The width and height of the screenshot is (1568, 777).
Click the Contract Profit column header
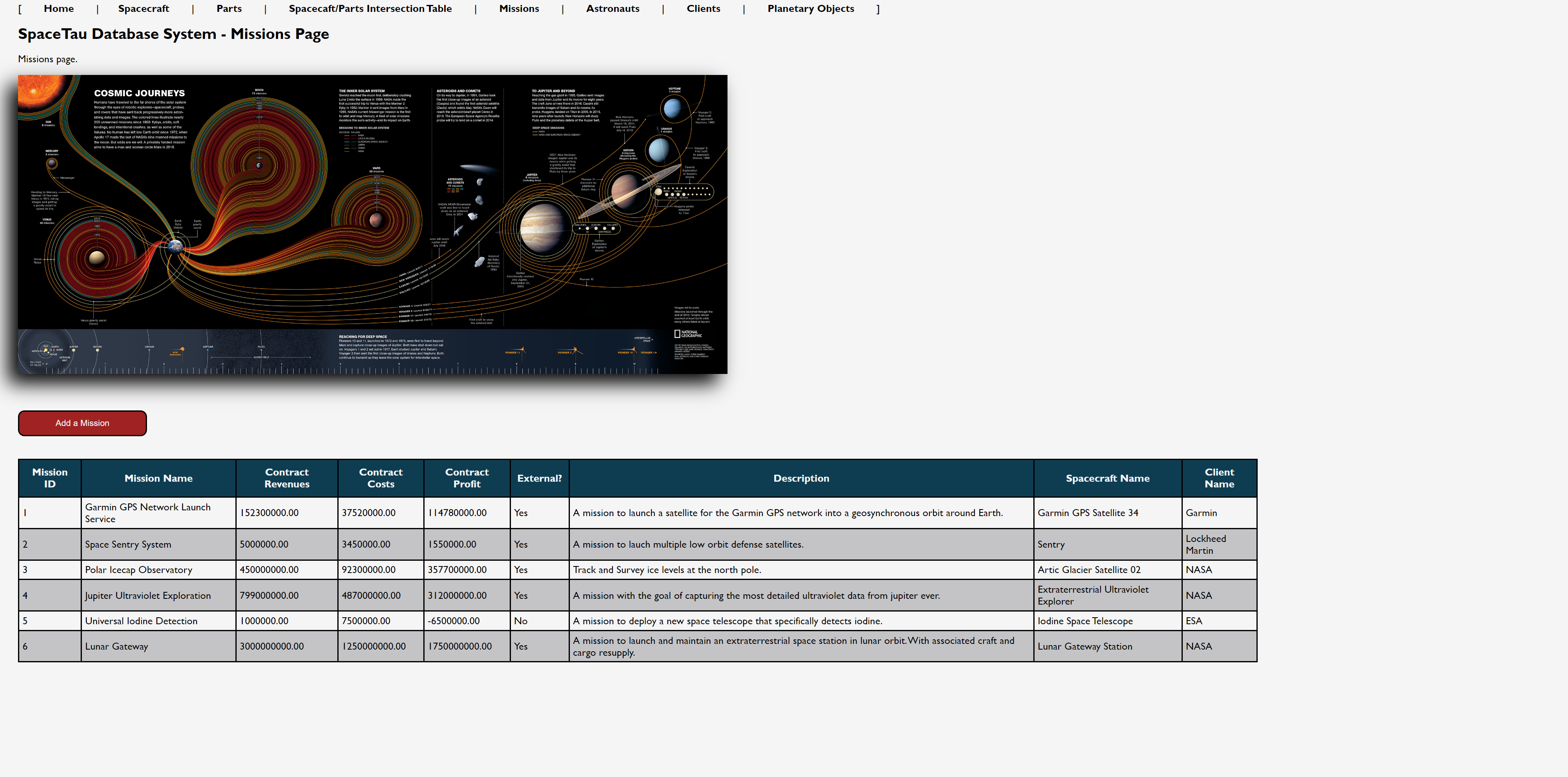point(467,478)
